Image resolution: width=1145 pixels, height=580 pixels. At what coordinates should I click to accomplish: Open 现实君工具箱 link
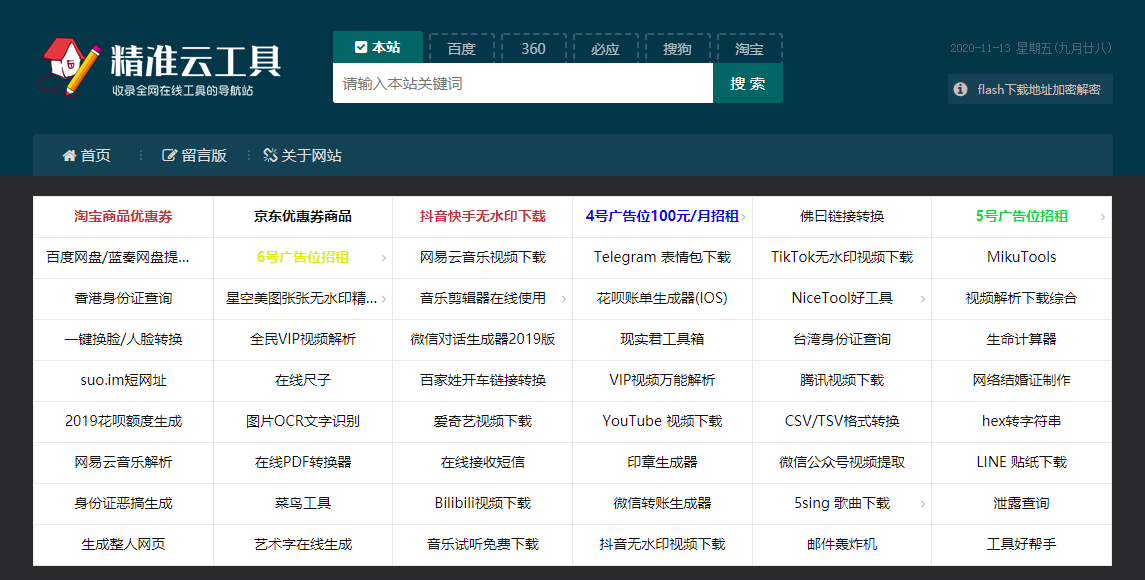pos(662,339)
